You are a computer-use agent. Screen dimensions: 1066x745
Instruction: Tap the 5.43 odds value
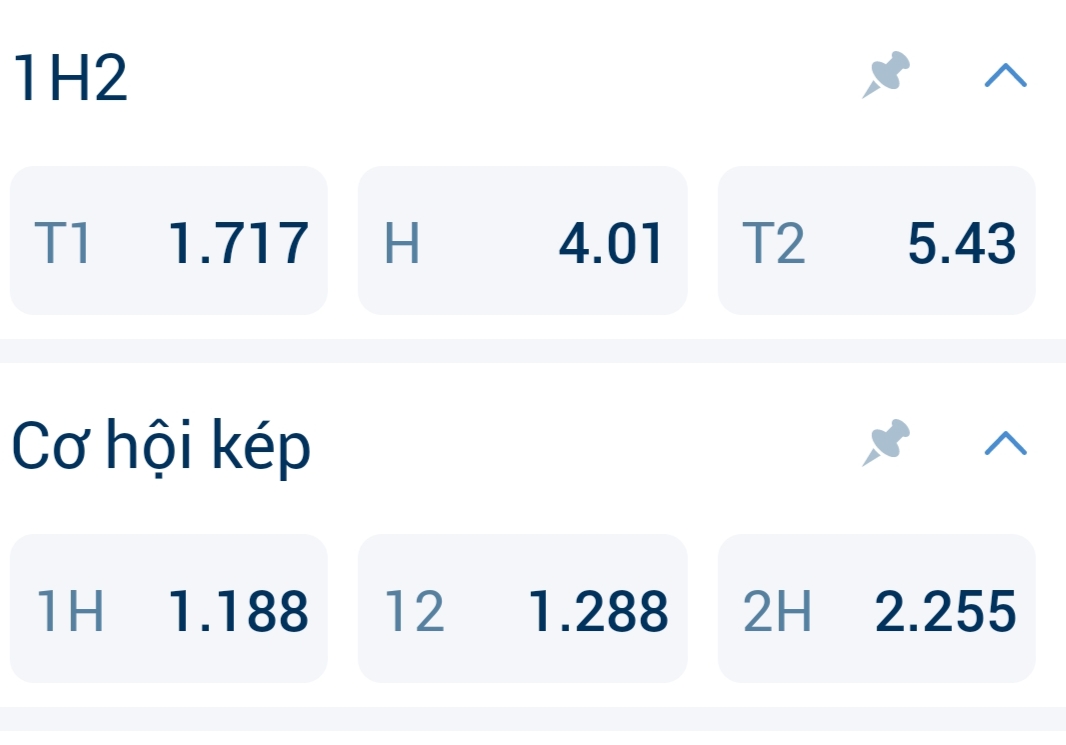pyautogui.click(x=962, y=244)
